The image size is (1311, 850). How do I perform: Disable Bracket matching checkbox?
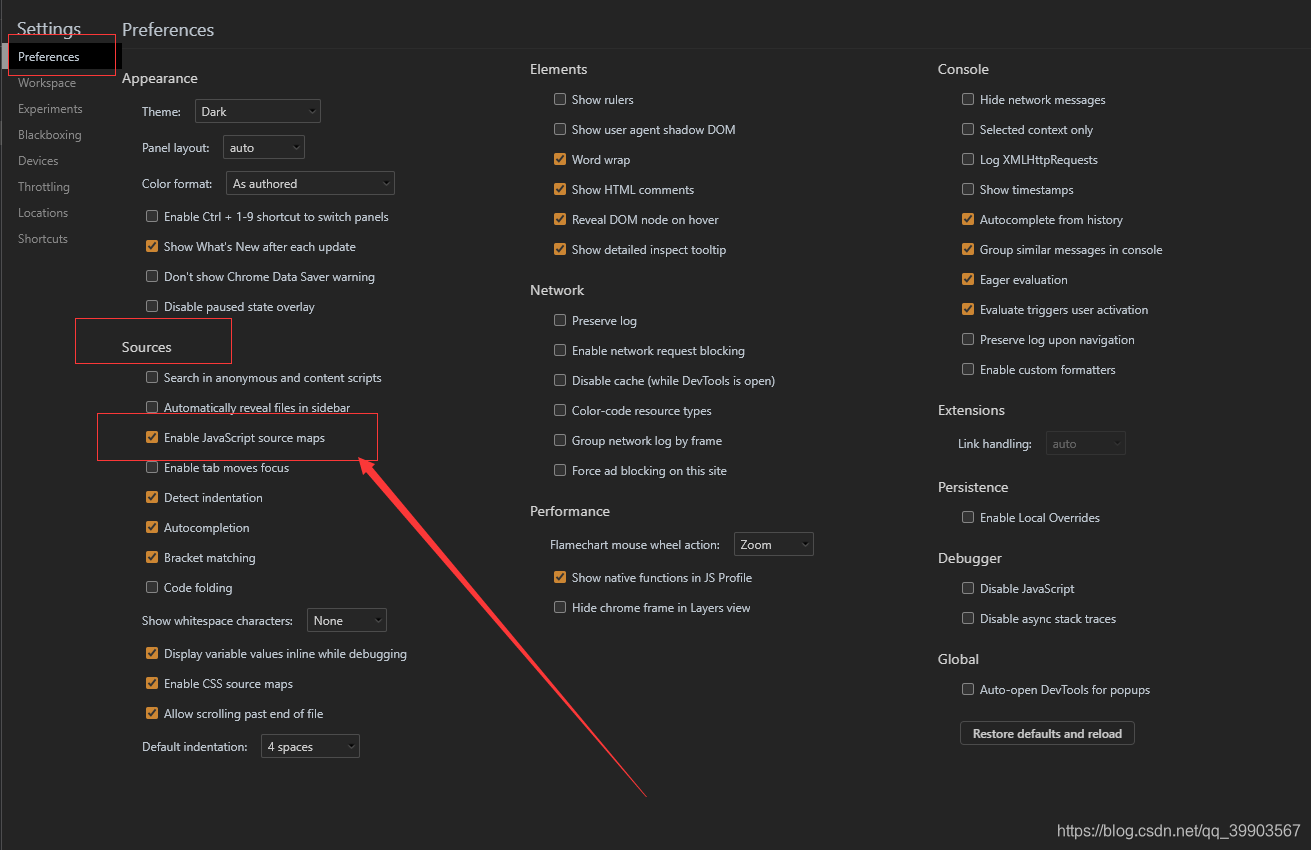point(152,557)
